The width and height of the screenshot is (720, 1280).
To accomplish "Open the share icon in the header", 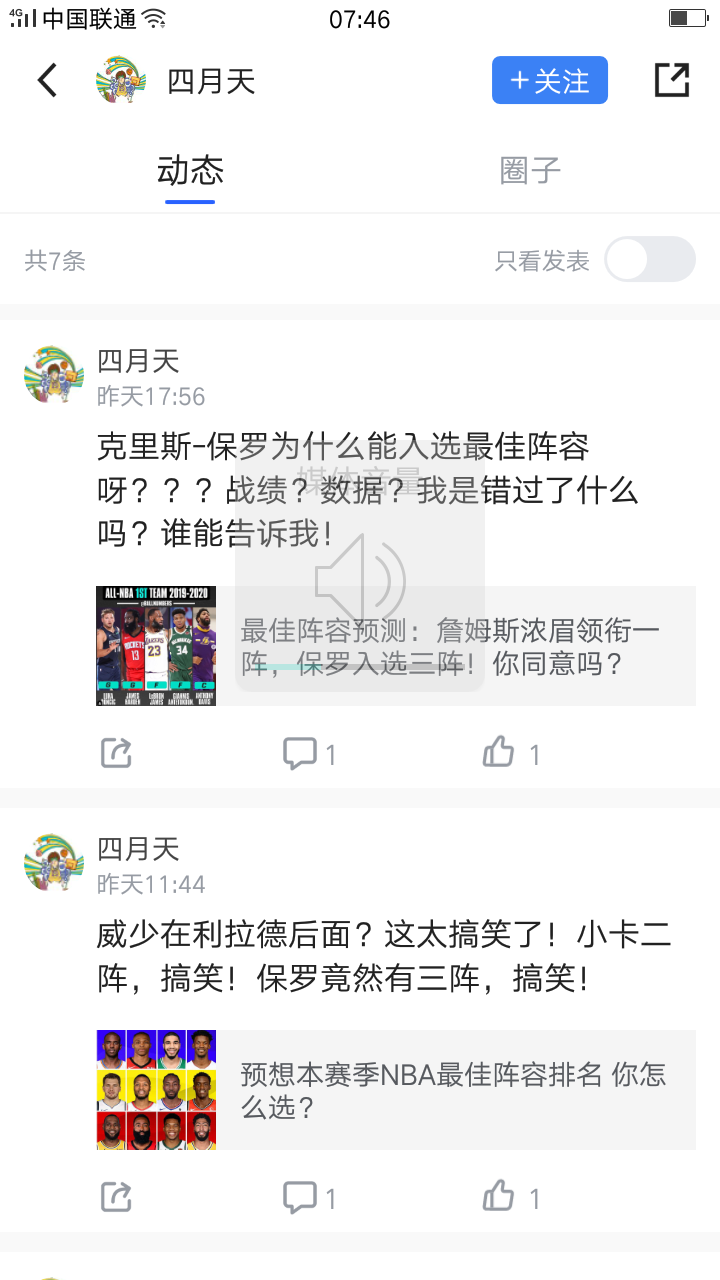I will [672, 80].
